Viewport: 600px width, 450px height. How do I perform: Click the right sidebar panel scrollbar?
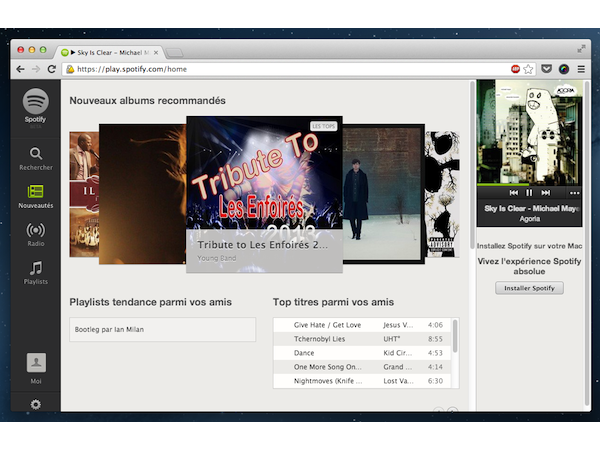[587, 243]
